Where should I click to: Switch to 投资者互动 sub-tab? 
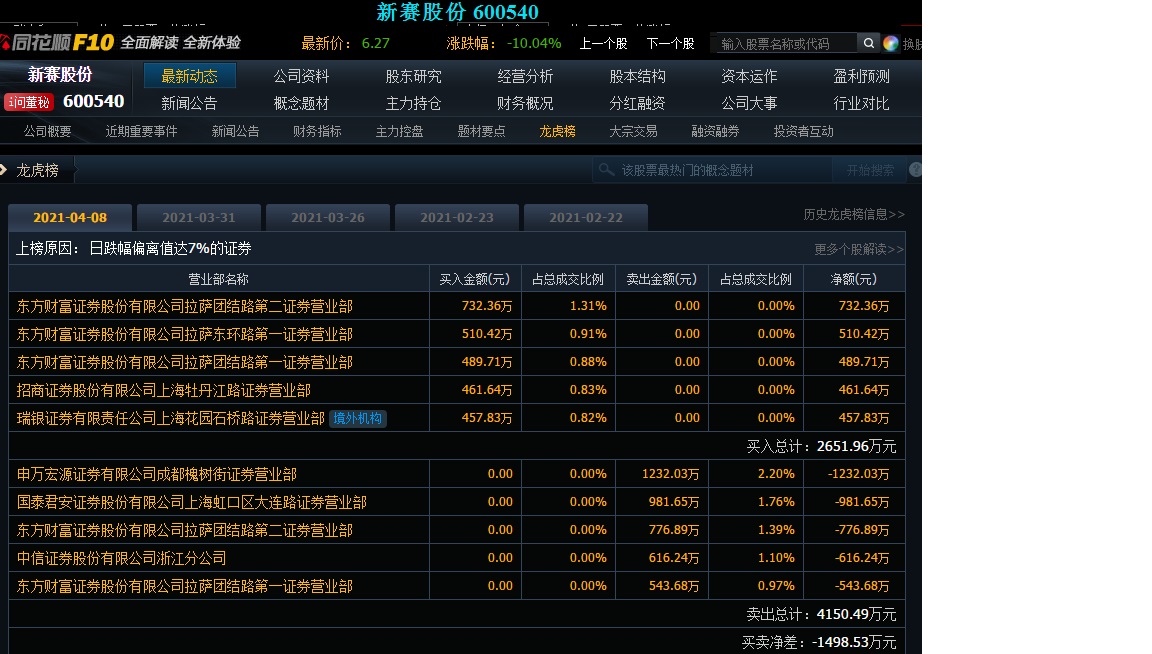803,131
